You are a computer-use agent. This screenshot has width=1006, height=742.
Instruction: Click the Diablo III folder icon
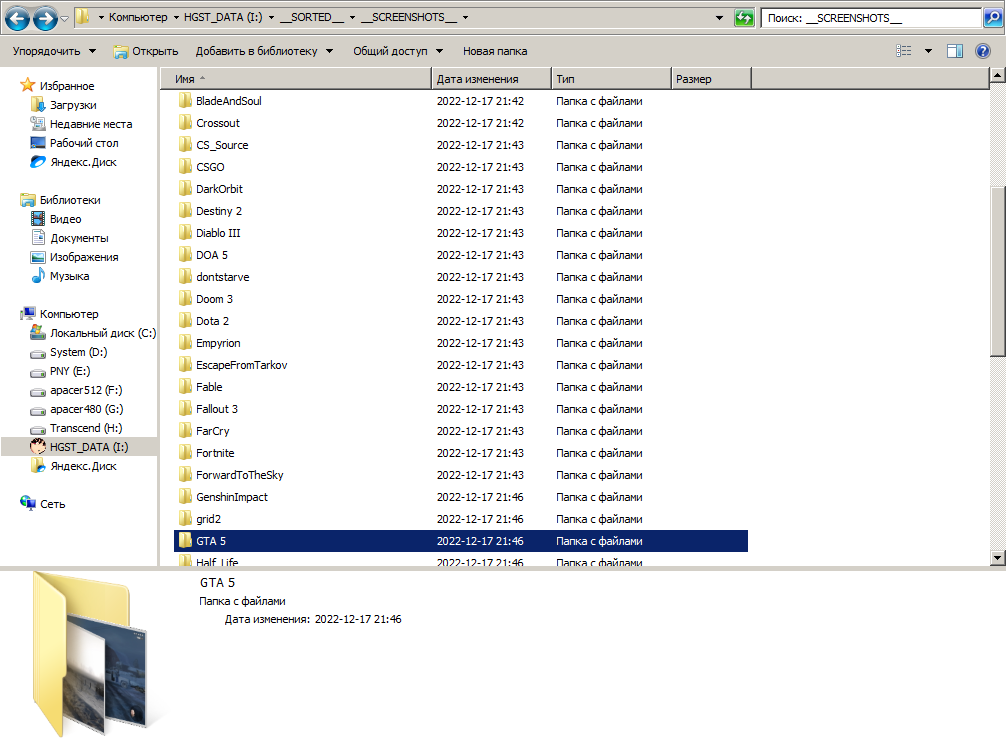pos(185,233)
